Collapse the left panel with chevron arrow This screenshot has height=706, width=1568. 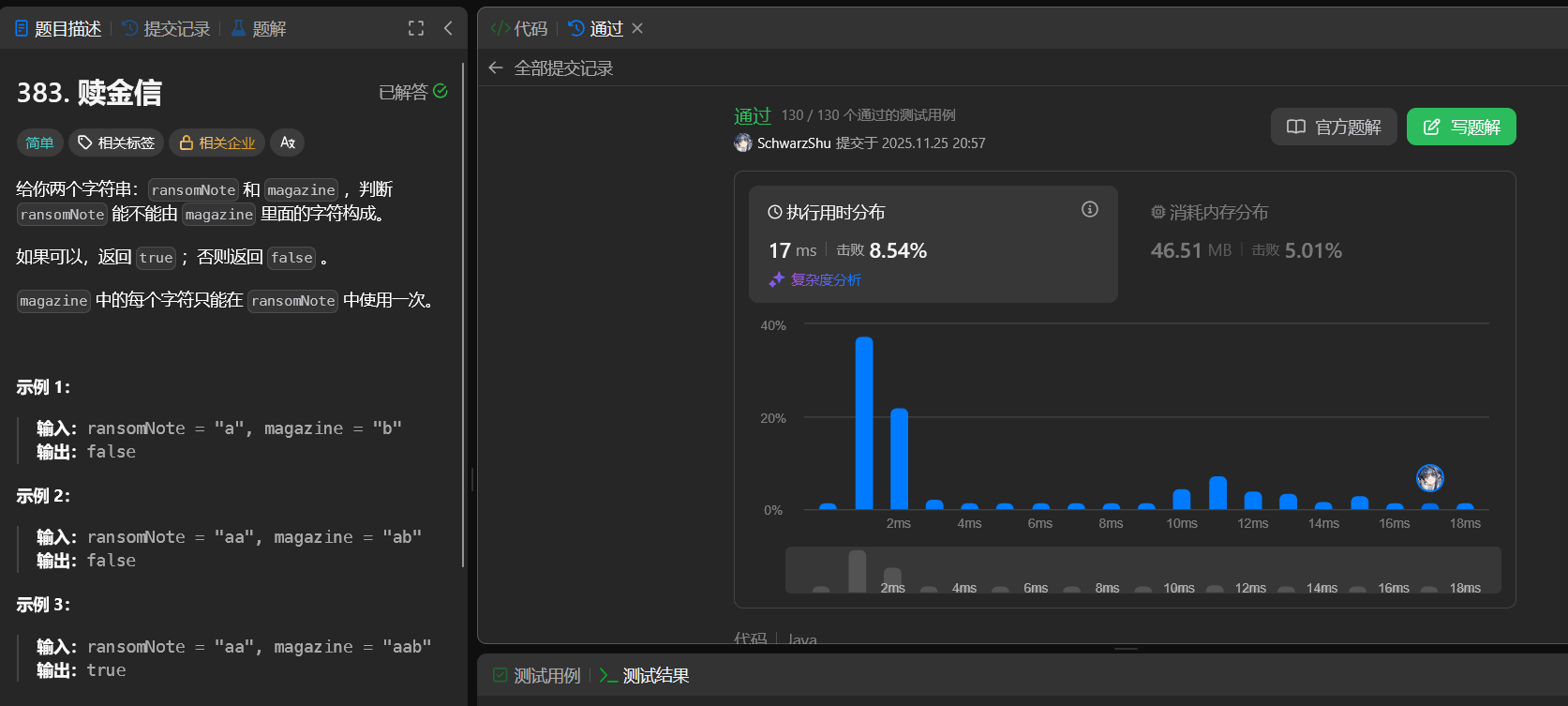coord(448,28)
